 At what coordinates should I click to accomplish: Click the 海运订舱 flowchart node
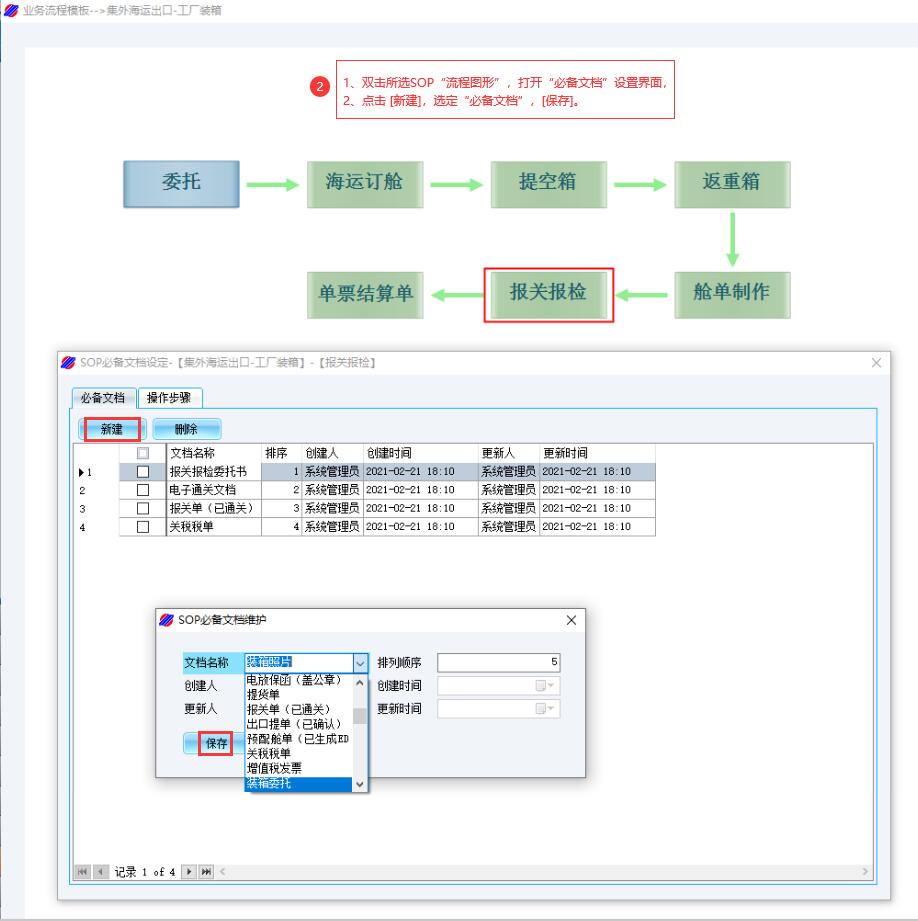pos(365,184)
